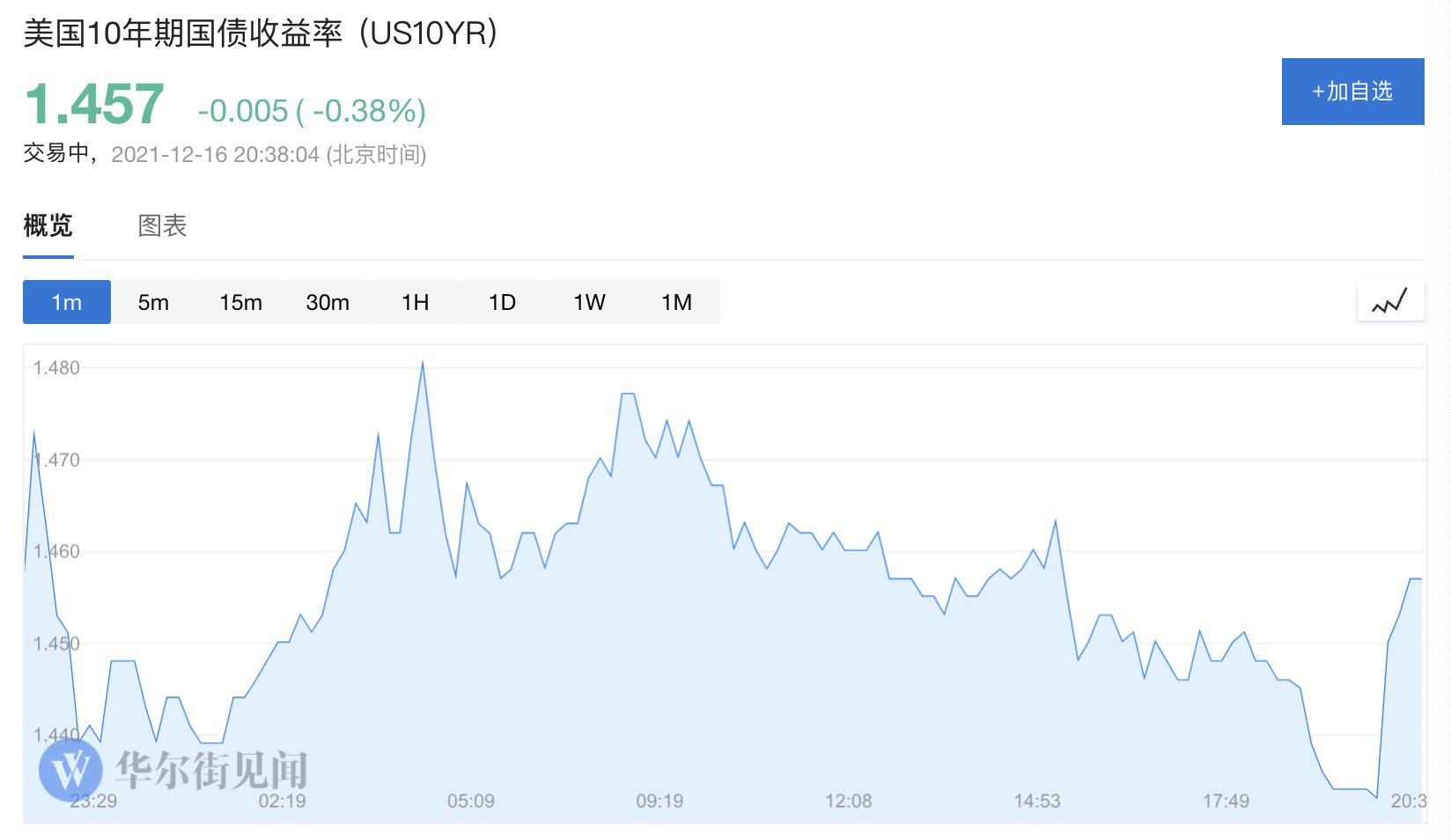This screenshot has height=840, width=1451.
Task: Click the 09:19 time axis label
Action: coord(659,801)
